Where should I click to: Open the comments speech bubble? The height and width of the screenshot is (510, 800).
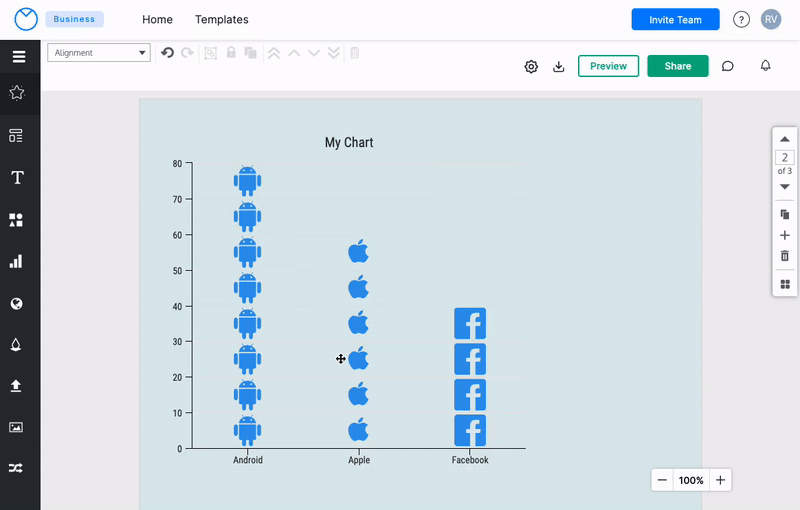coord(728,67)
